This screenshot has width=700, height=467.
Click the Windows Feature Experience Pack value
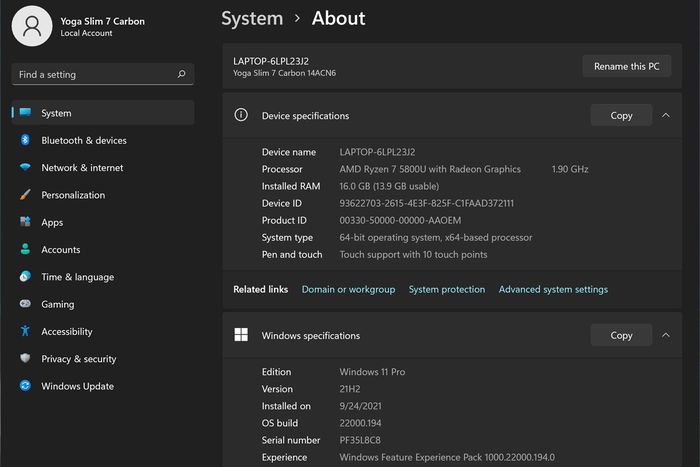447,457
